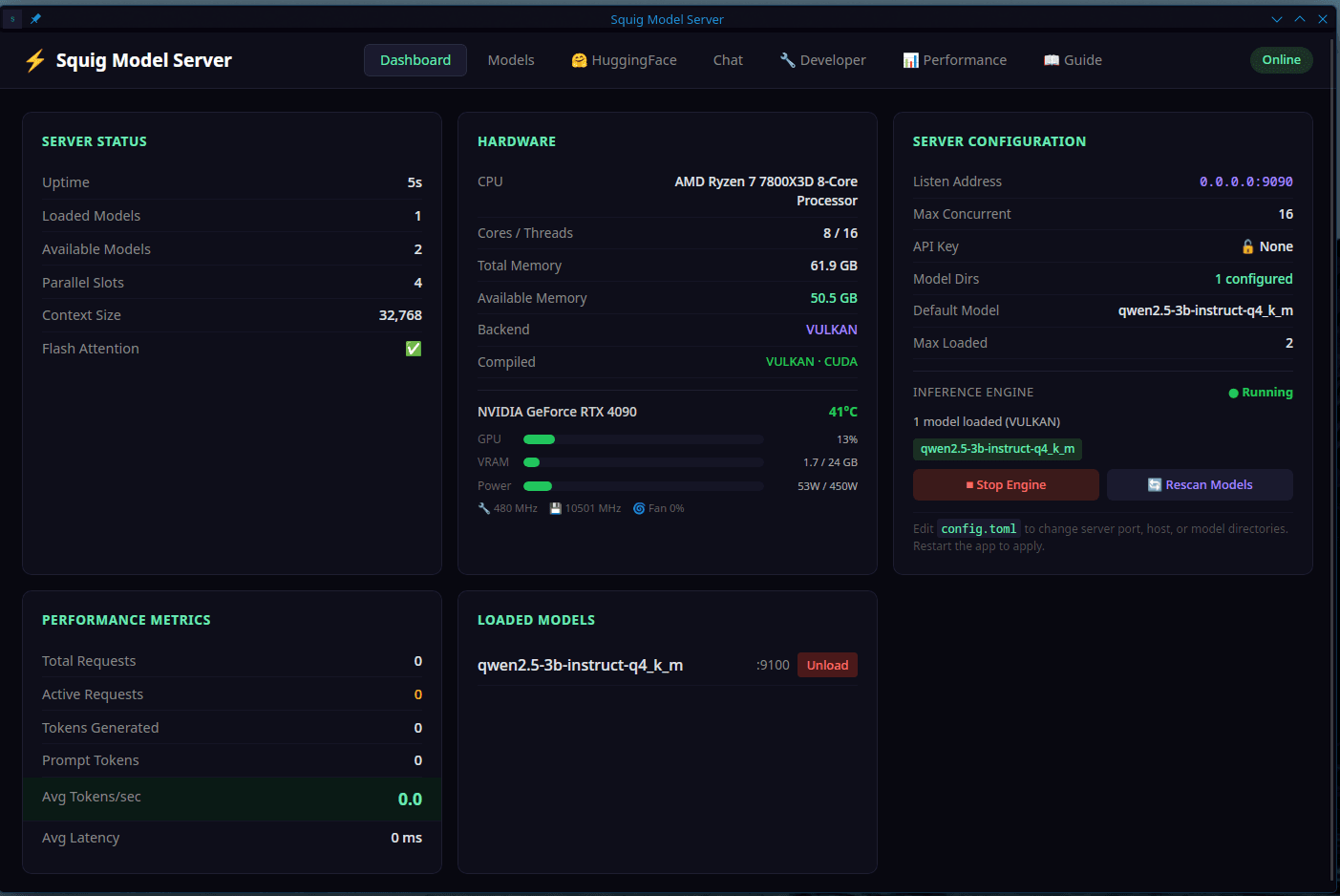Click the wrench icon beside Developer
Image resolution: width=1340 pixels, height=896 pixels.
tap(787, 60)
